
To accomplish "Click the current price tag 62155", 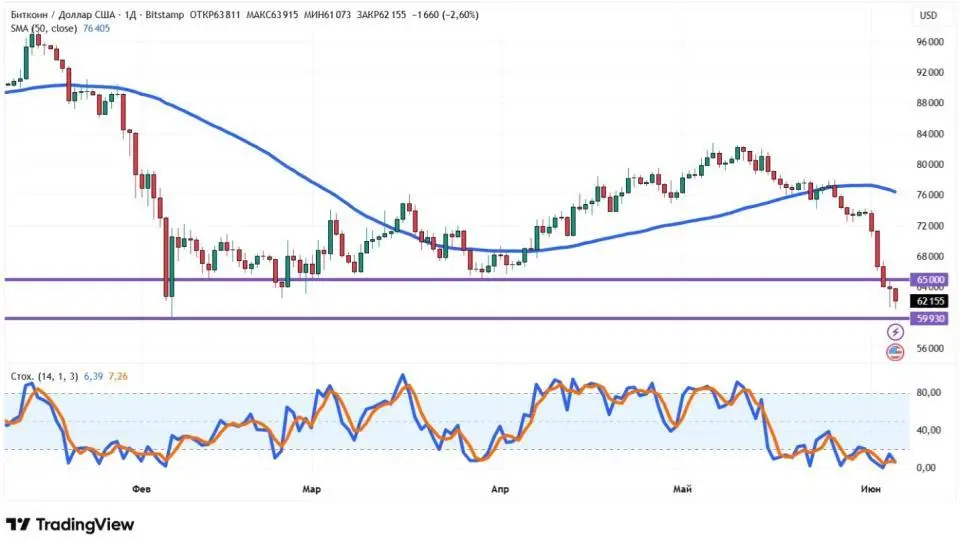I will point(929,301).
